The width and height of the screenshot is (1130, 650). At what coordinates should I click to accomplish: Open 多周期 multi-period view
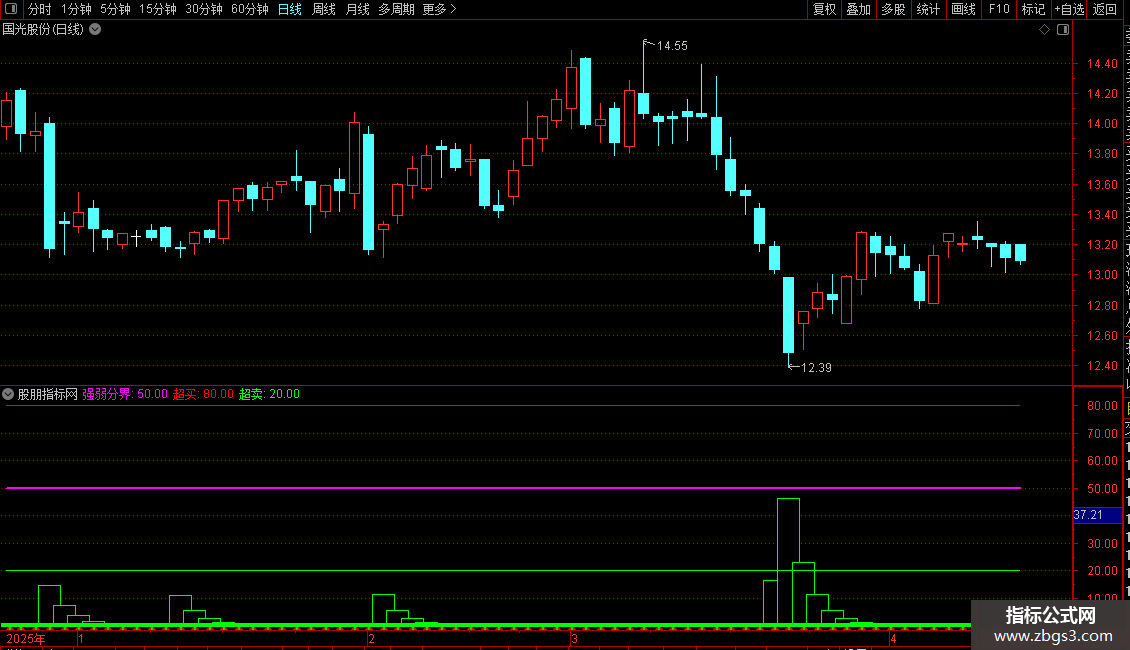click(x=396, y=9)
